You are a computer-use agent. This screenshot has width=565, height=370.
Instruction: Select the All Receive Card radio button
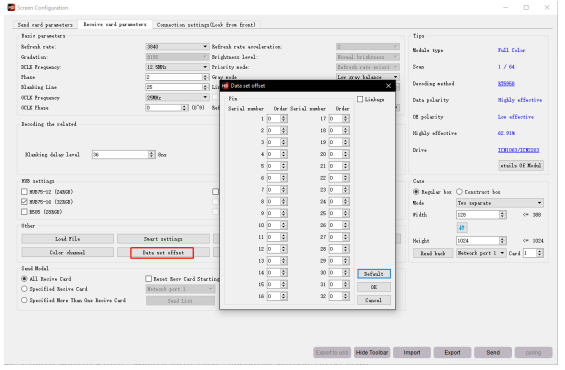click(x=24, y=279)
